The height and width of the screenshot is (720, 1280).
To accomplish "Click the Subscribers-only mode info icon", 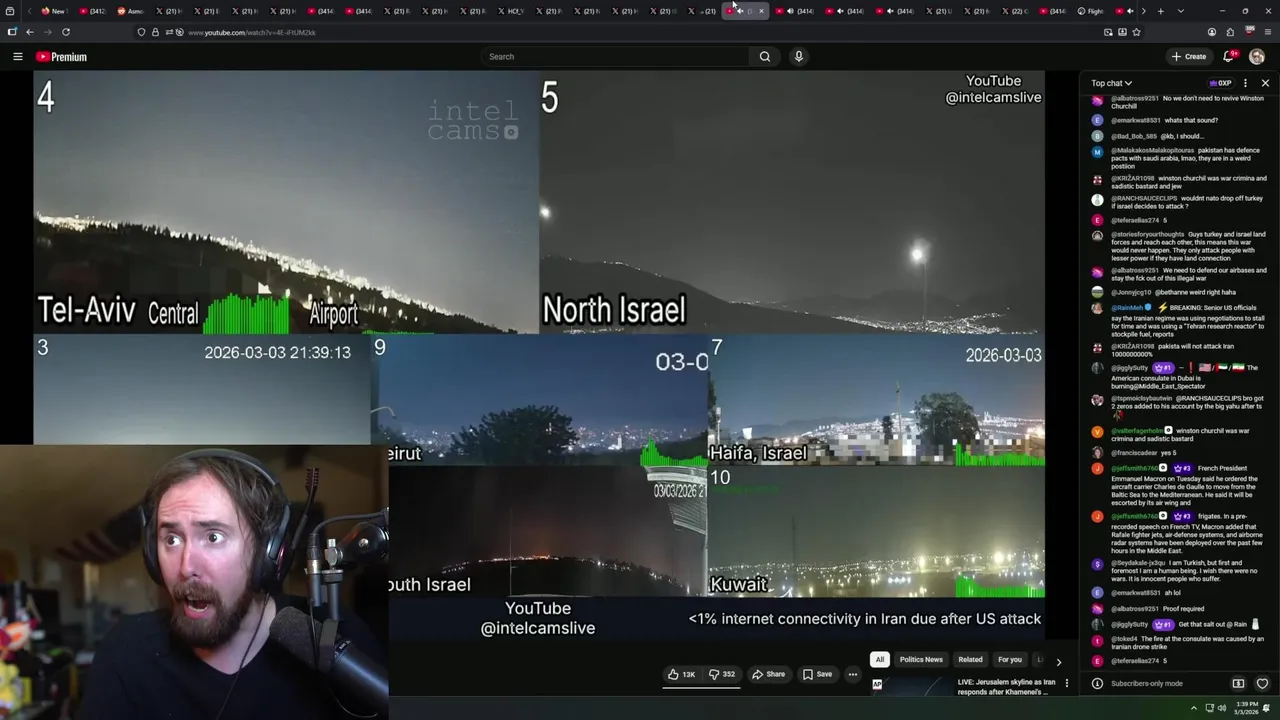I will [1097, 684].
